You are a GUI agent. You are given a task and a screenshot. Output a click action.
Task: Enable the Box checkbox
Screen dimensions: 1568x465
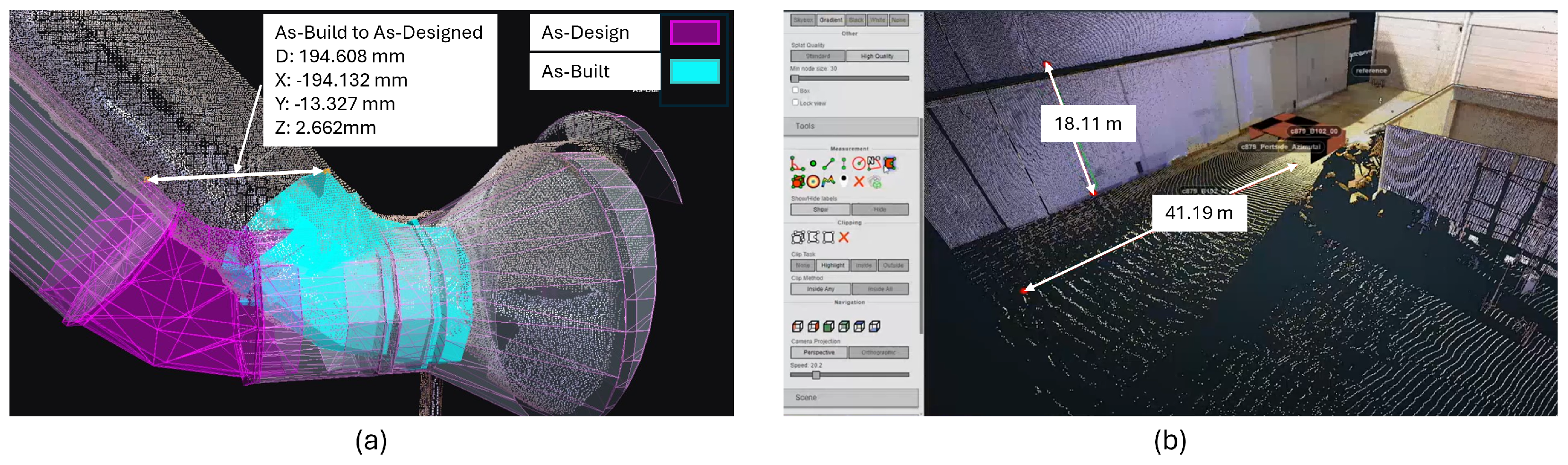pos(795,90)
